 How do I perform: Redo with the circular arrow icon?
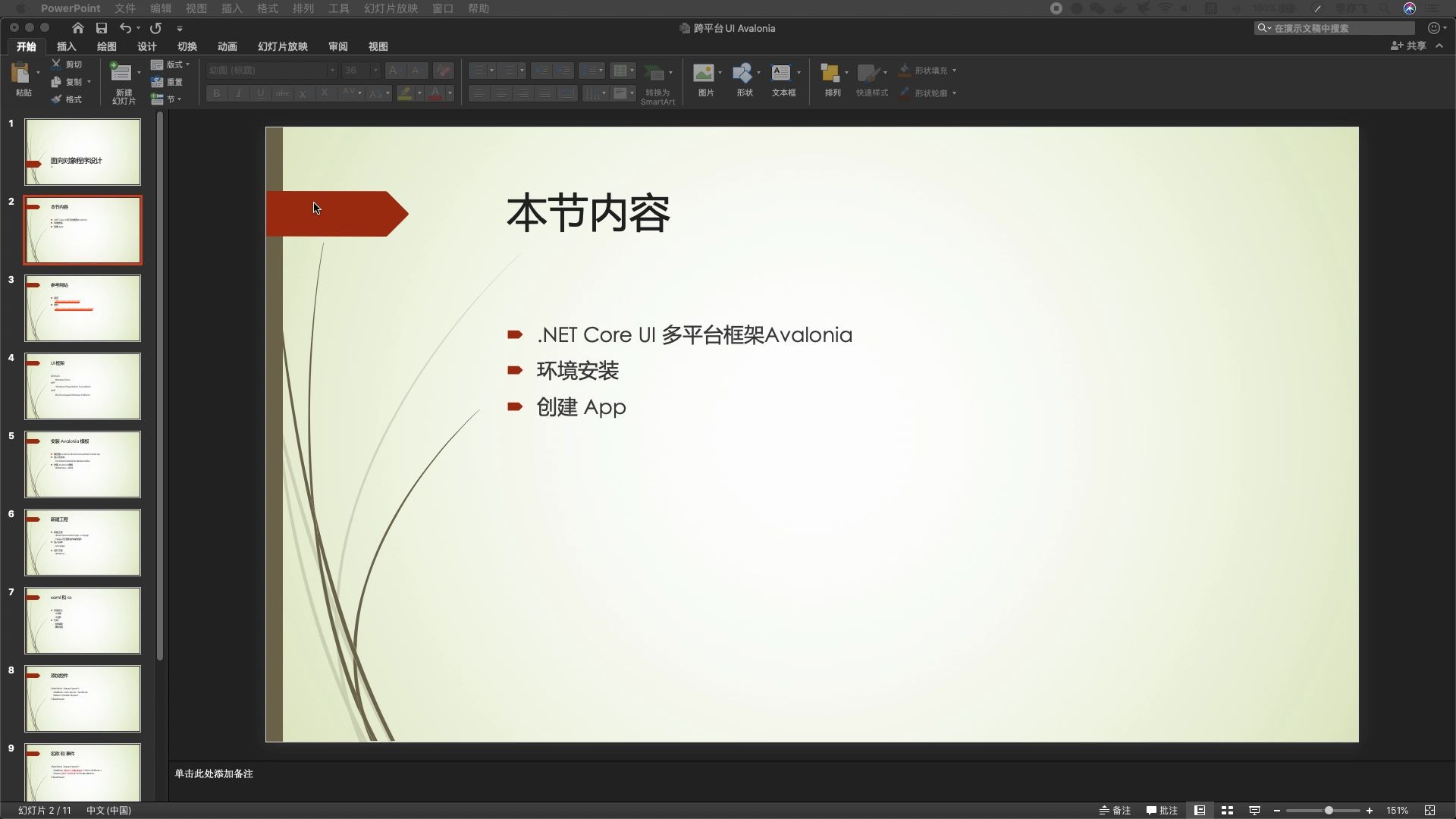pos(155,28)
